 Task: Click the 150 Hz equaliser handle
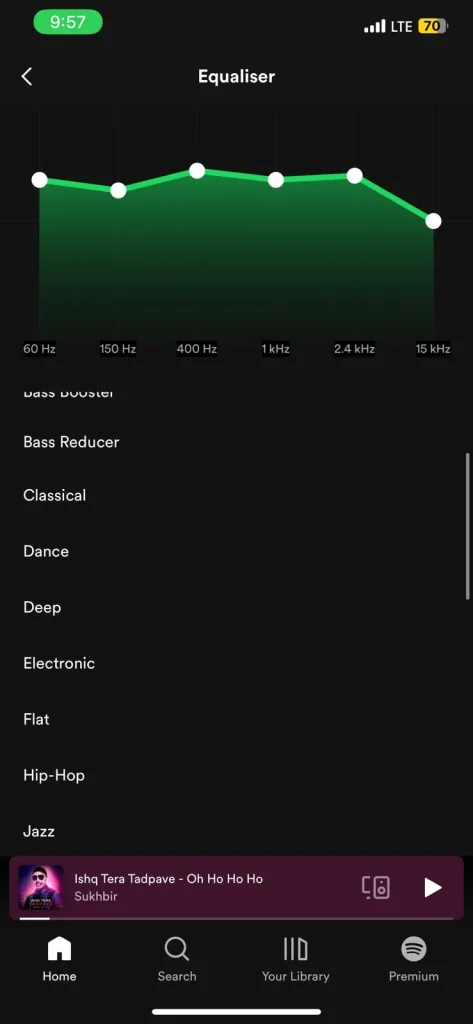click(118, 190)
